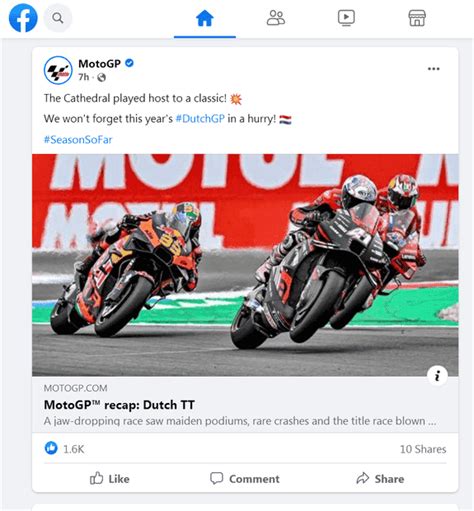Click the blue verified badge
The image size is (474, 511).
pyautogui.click(x=129, y=63)
